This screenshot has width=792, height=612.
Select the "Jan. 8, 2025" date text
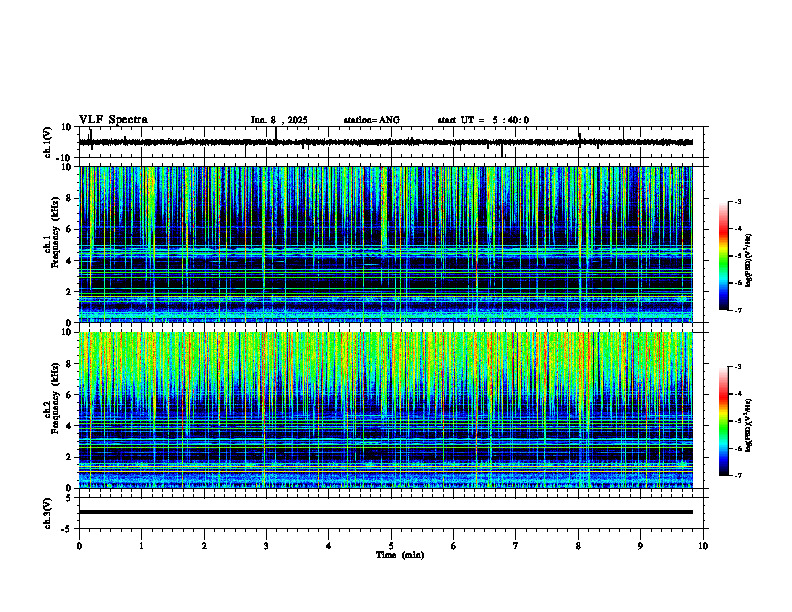click(279, 120)
